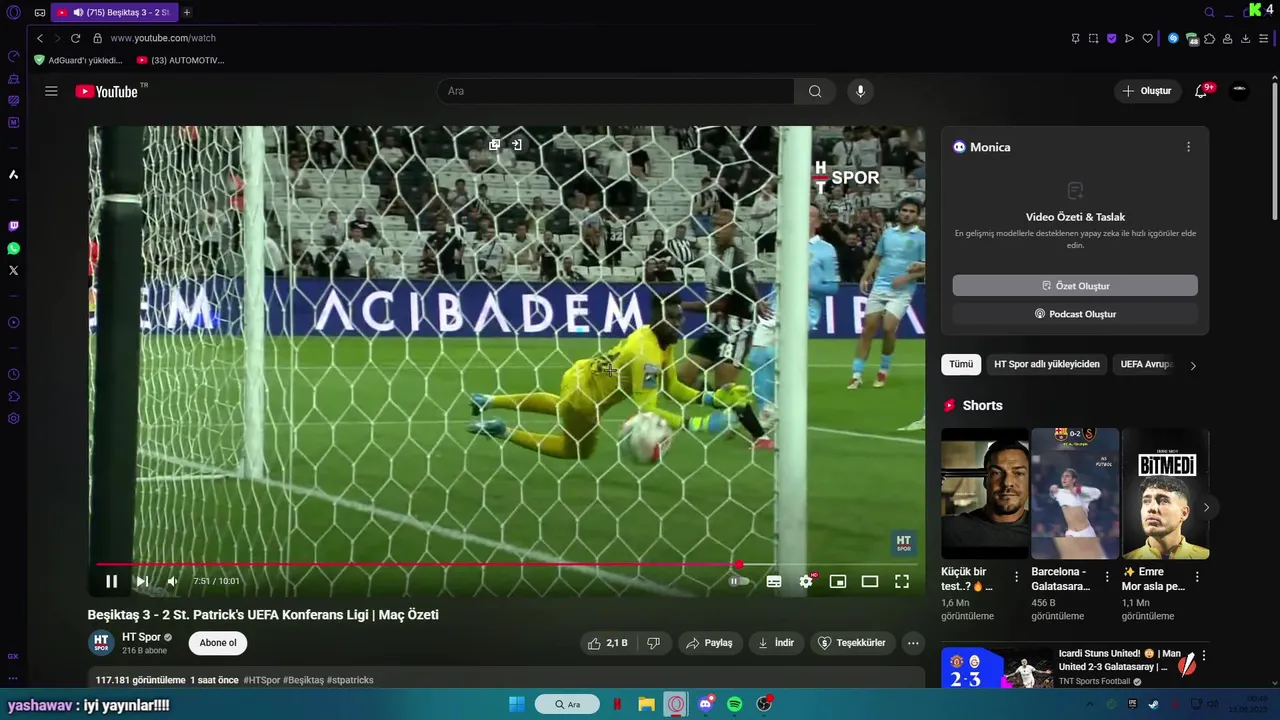Select the Tümü filter chip
1280x720 pixels.
961,364
